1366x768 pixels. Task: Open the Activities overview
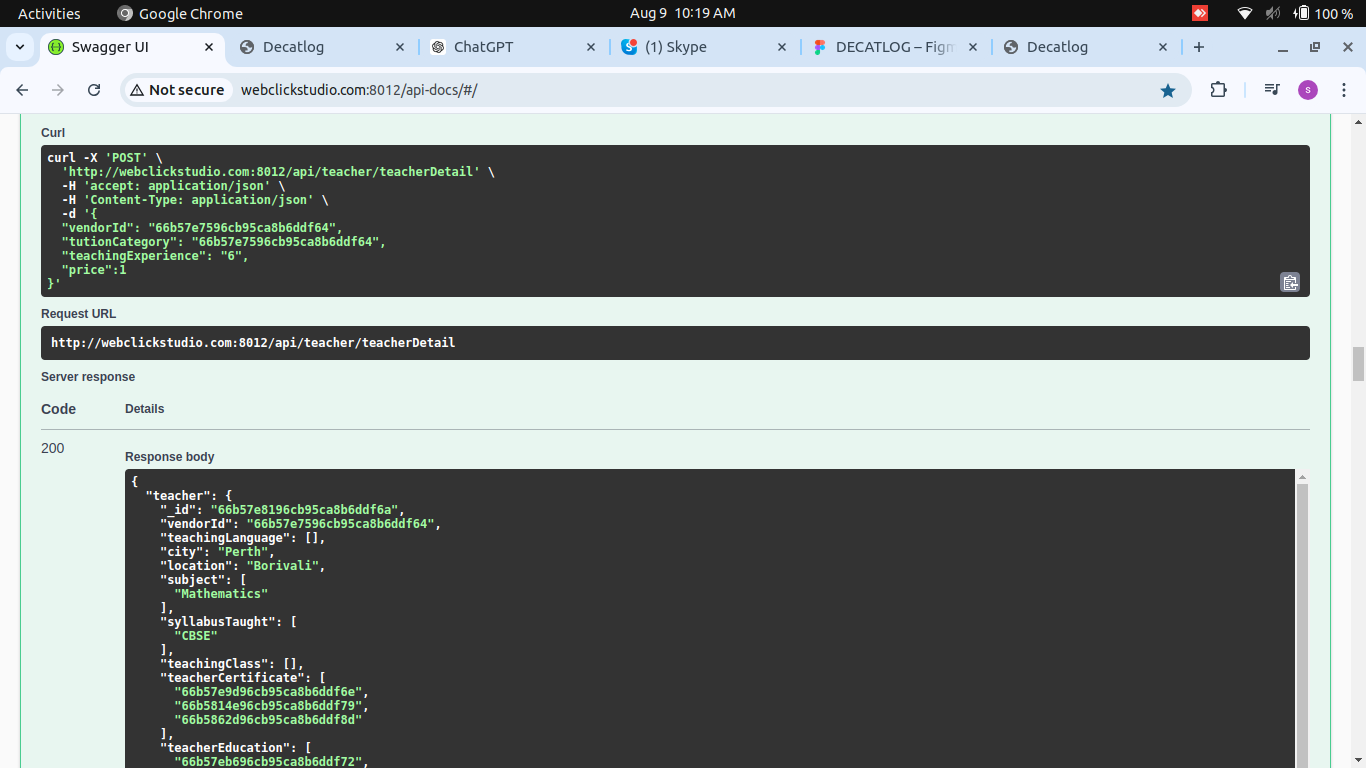49,13
